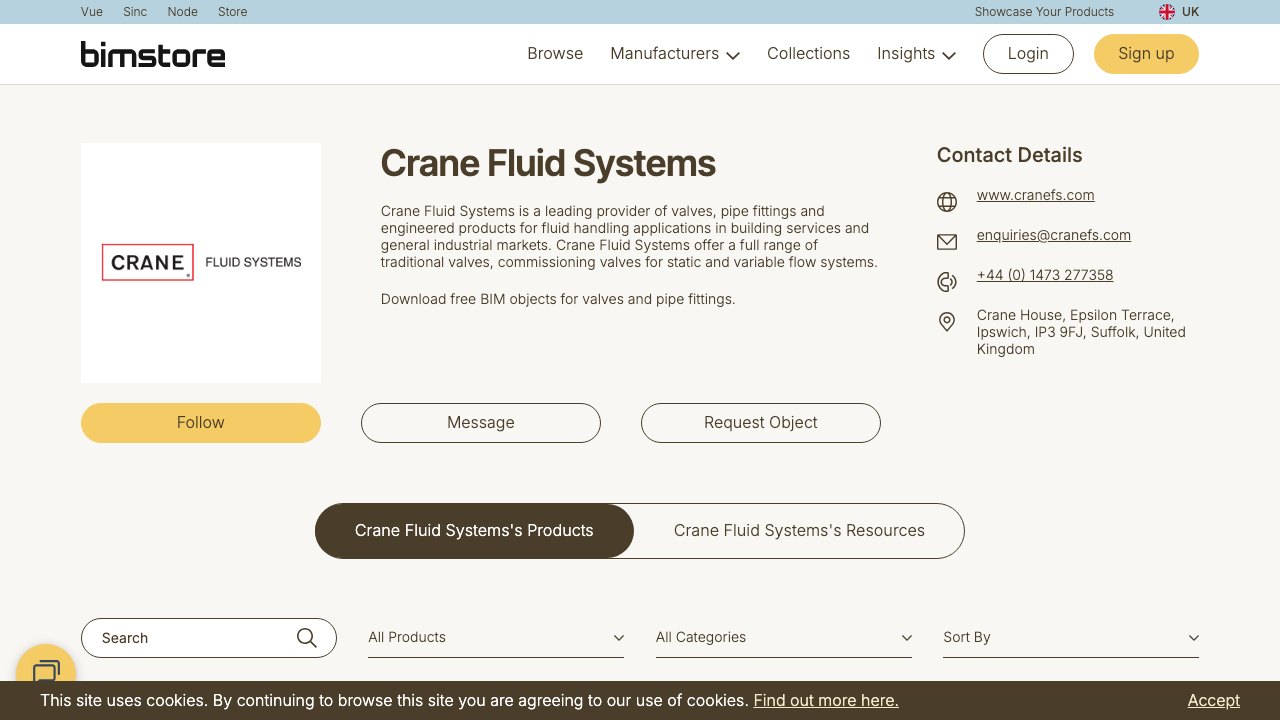Click the UK flag icon
Screen dimensions: 1280x720
pyautogui.click(x=1166, y=12)
